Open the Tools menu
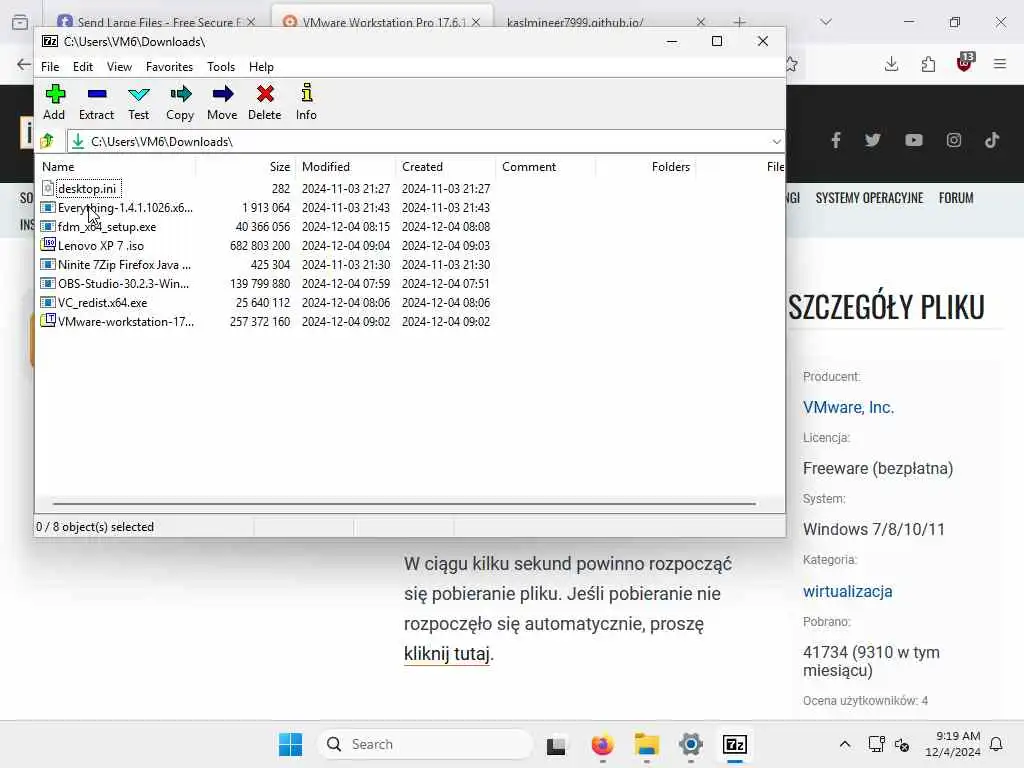This screenshot has width=1024, height=768. [x=221, y=67]
